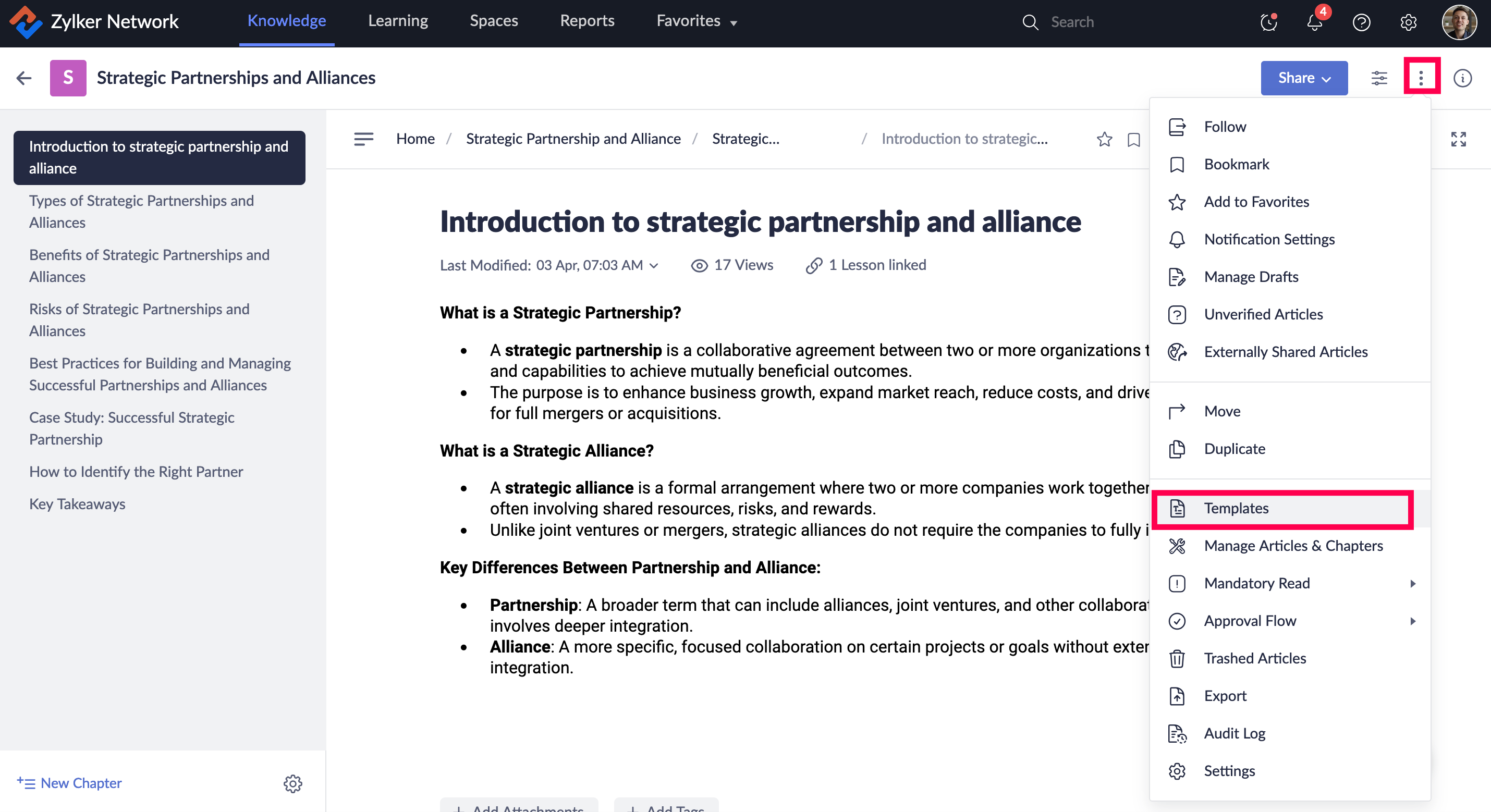
Task: Select Templates from the menu
Action: click(x=1236, y=508)
